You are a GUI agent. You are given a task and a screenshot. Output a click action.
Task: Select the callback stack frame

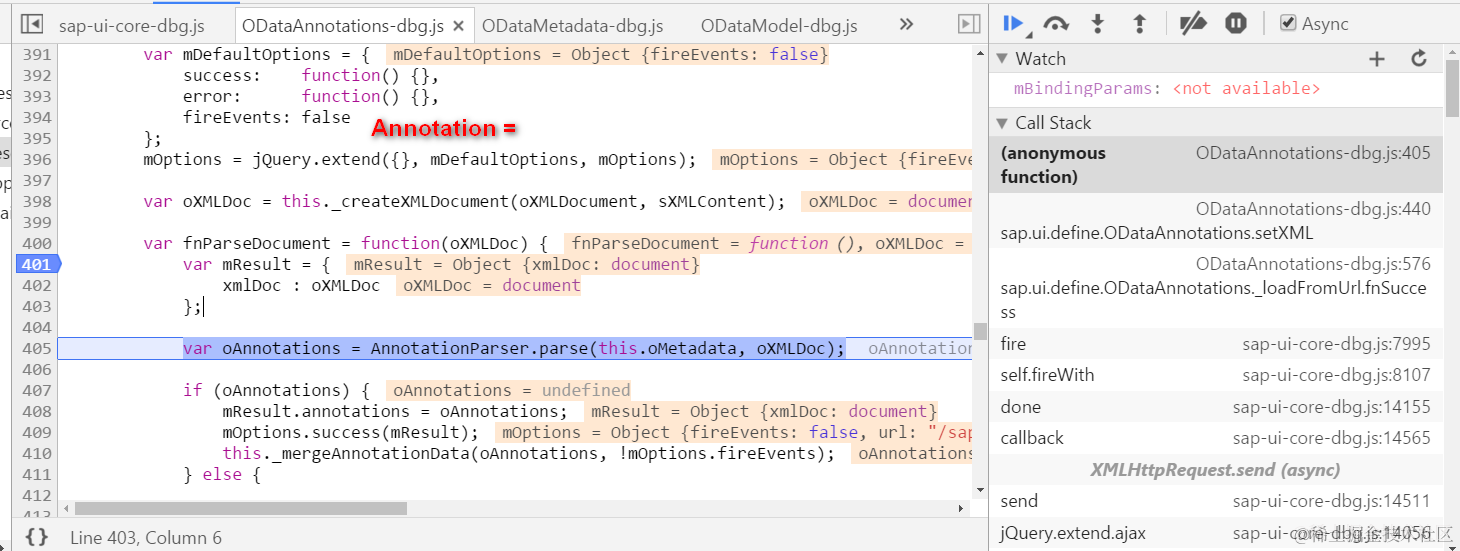(1216, 438)
